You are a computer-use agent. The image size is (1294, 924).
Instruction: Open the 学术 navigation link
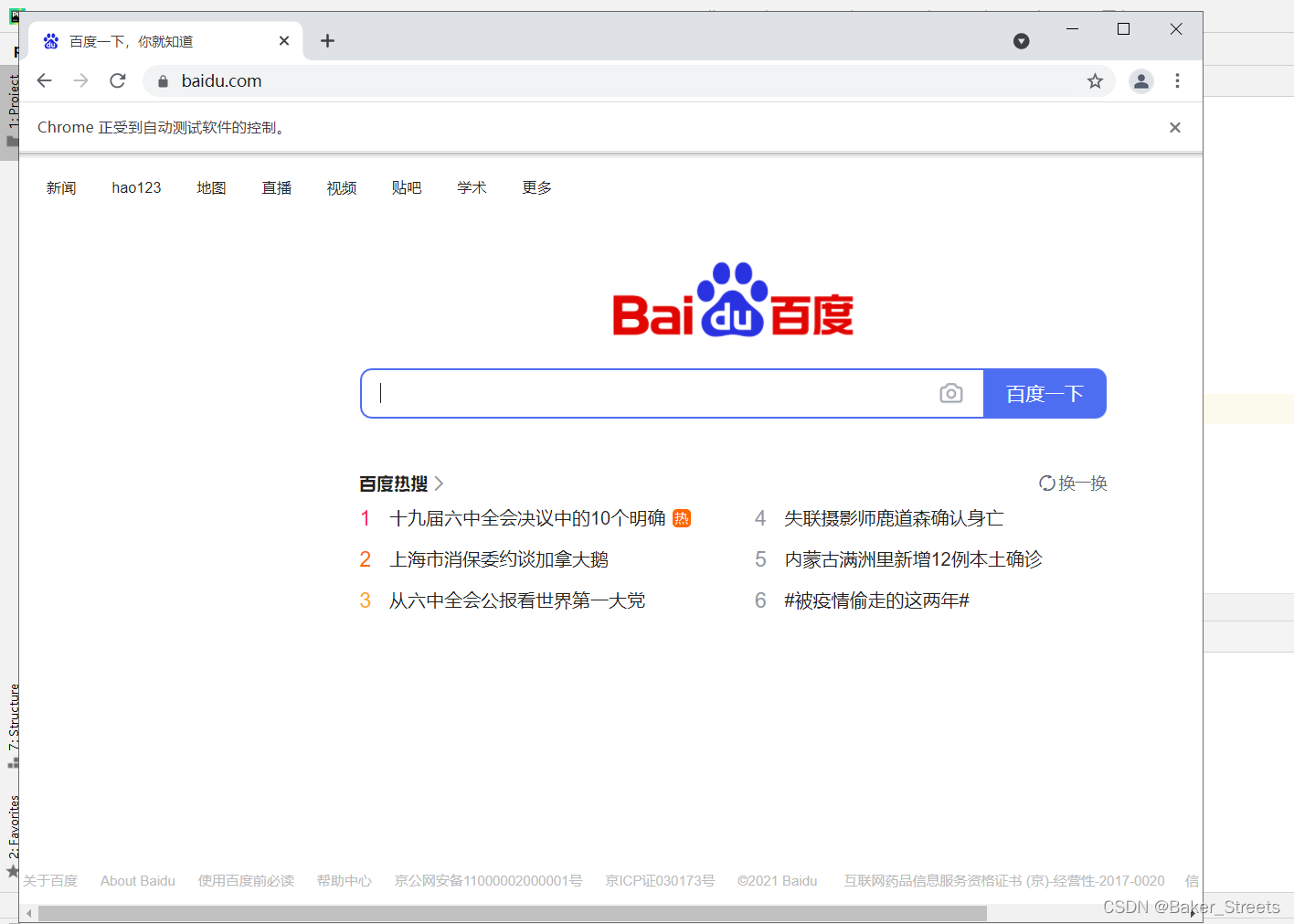(x=472, y=188)
